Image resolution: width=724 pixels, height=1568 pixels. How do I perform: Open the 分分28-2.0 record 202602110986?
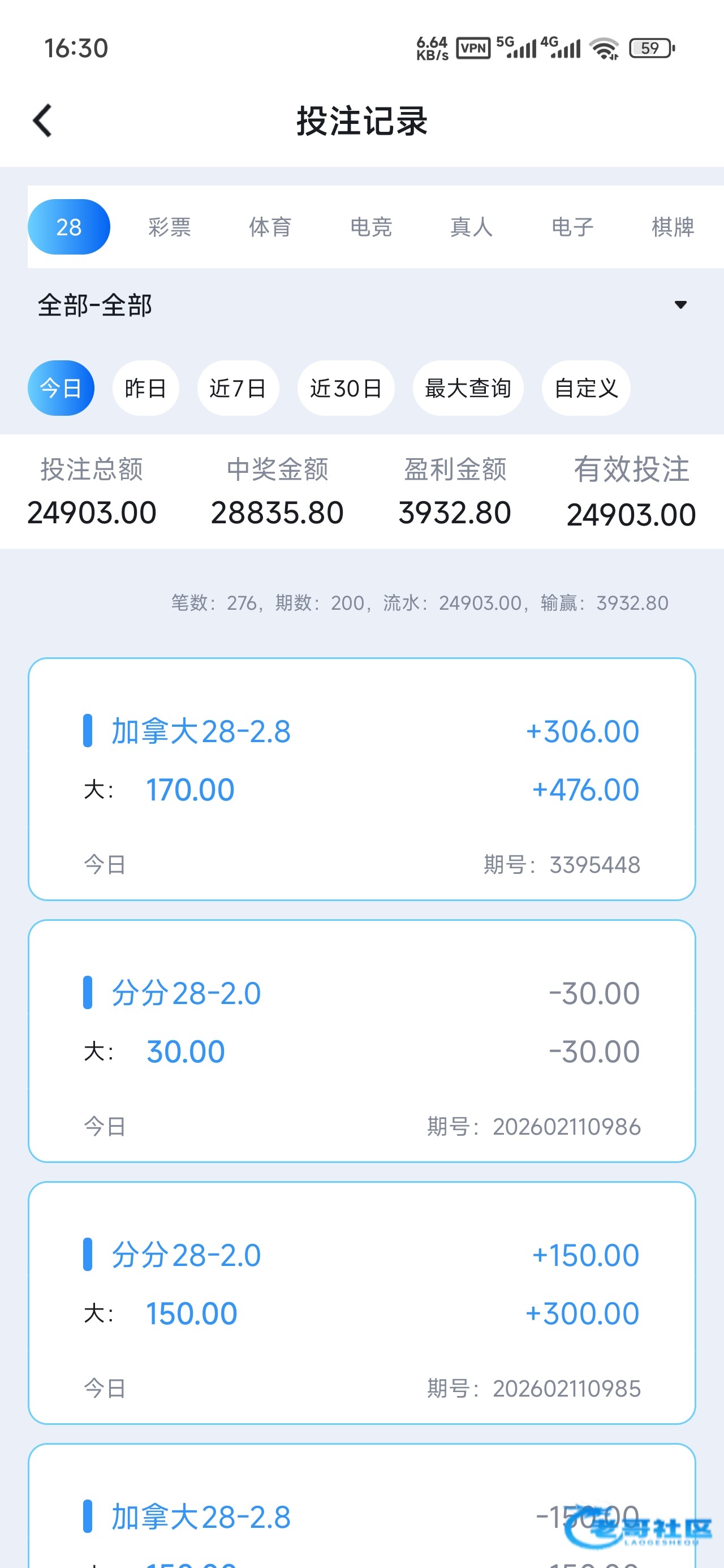pyautogui.click(x=361, y=1040)
